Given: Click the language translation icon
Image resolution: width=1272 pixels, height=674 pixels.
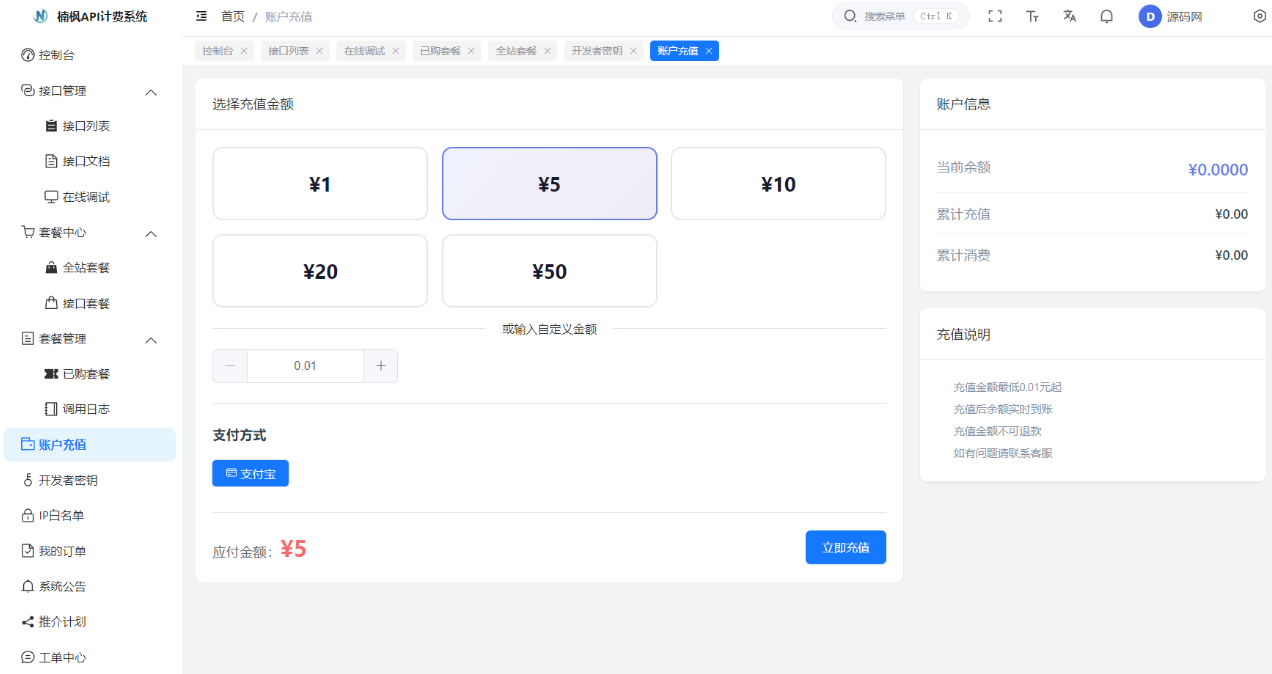Looking at the screenshot, I should pos(1069,16).
